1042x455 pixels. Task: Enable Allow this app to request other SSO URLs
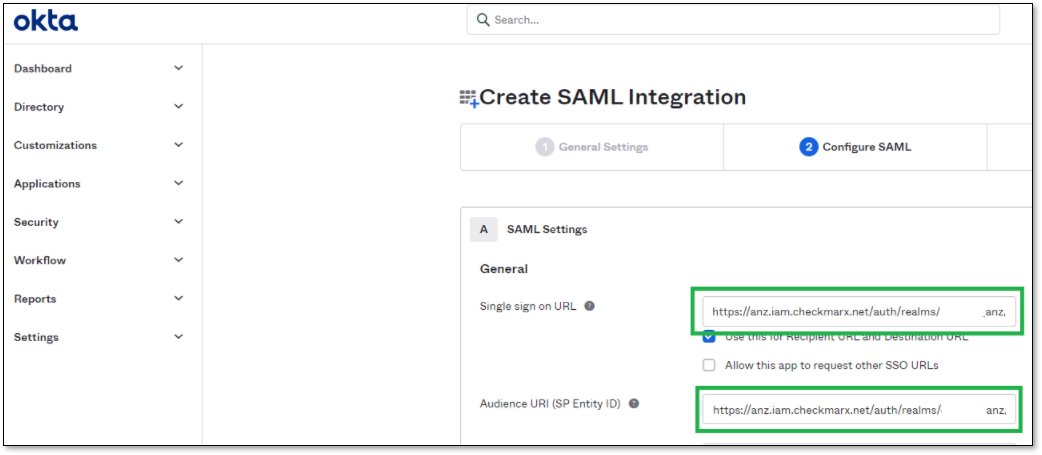[709, 365]
